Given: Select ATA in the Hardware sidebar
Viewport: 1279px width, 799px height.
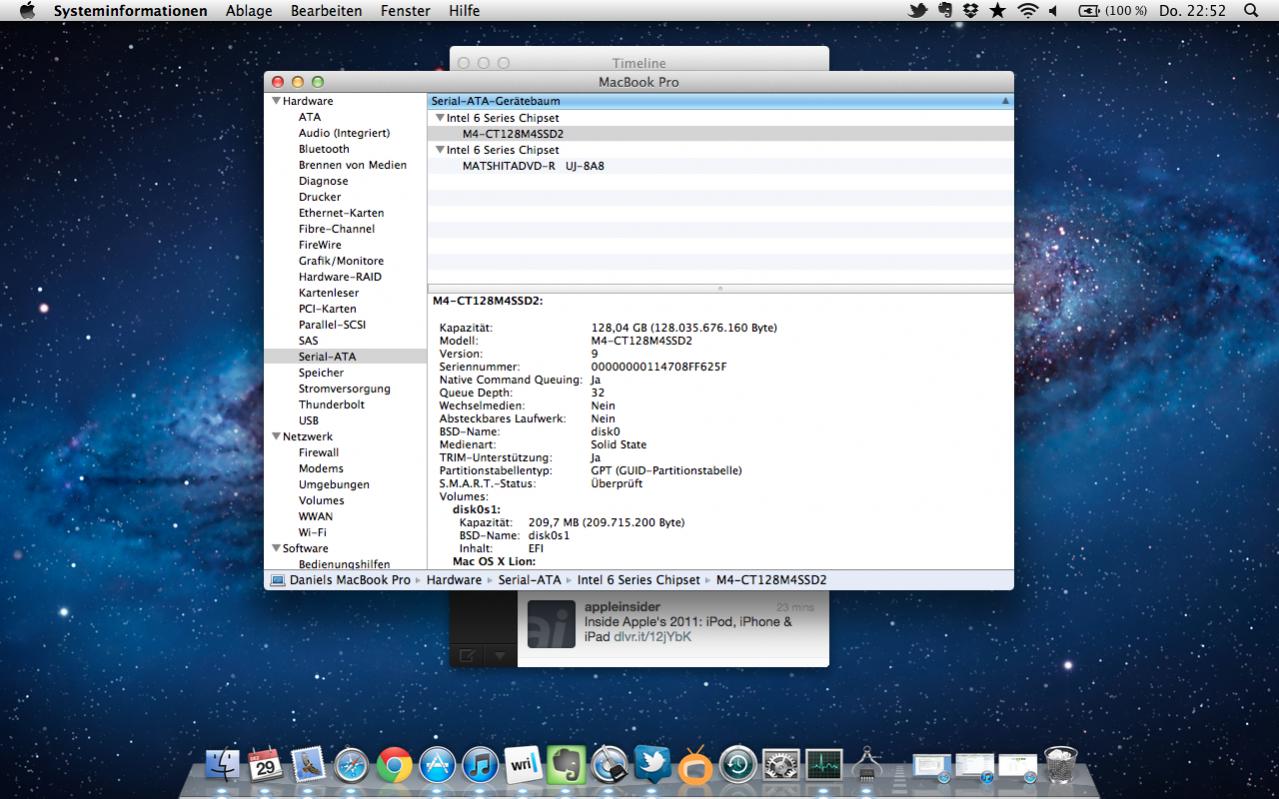Looking at the screenshot, I should coord(310,117).
